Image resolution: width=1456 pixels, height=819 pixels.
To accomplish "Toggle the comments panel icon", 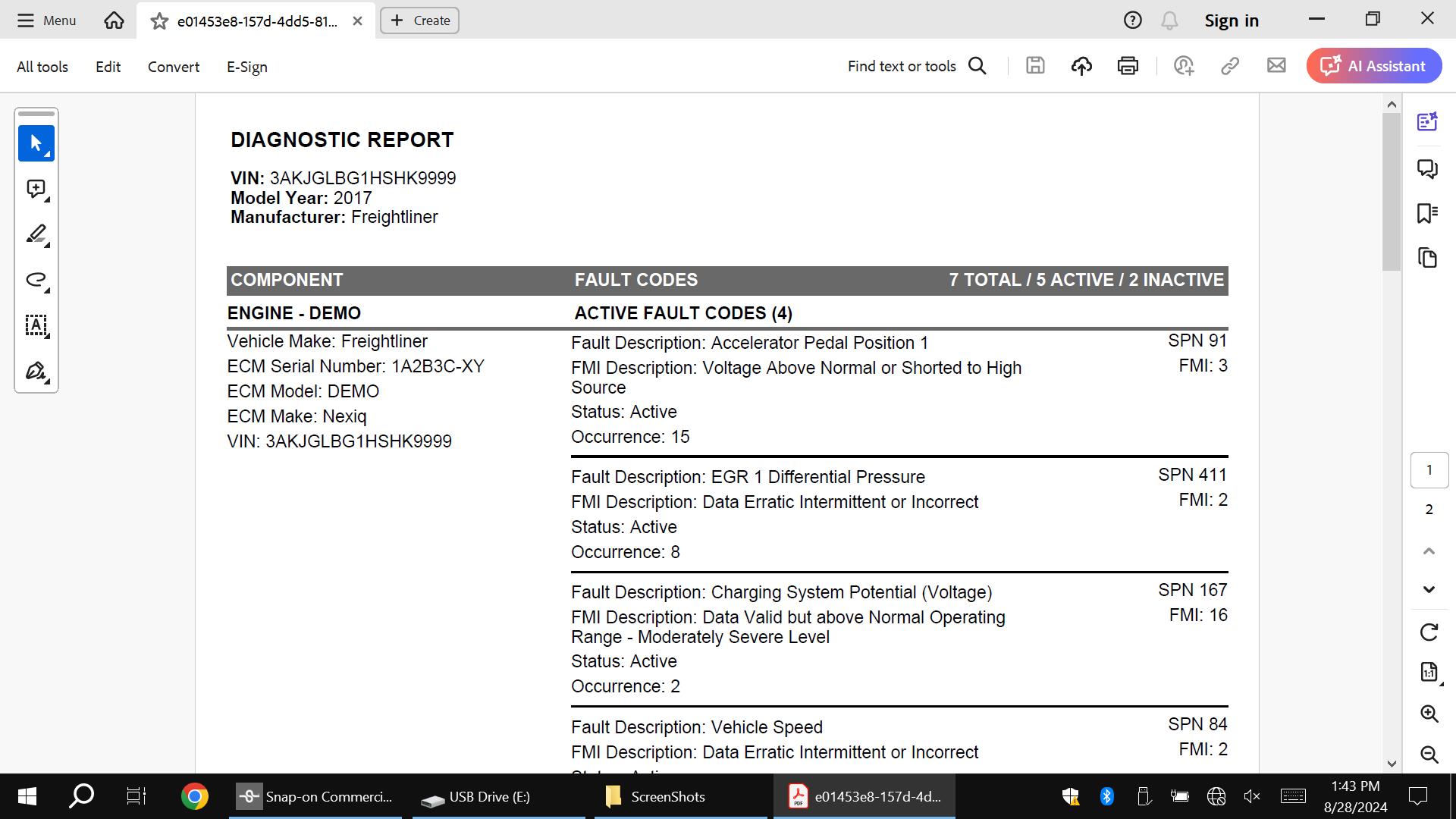I will [1427, 168].
